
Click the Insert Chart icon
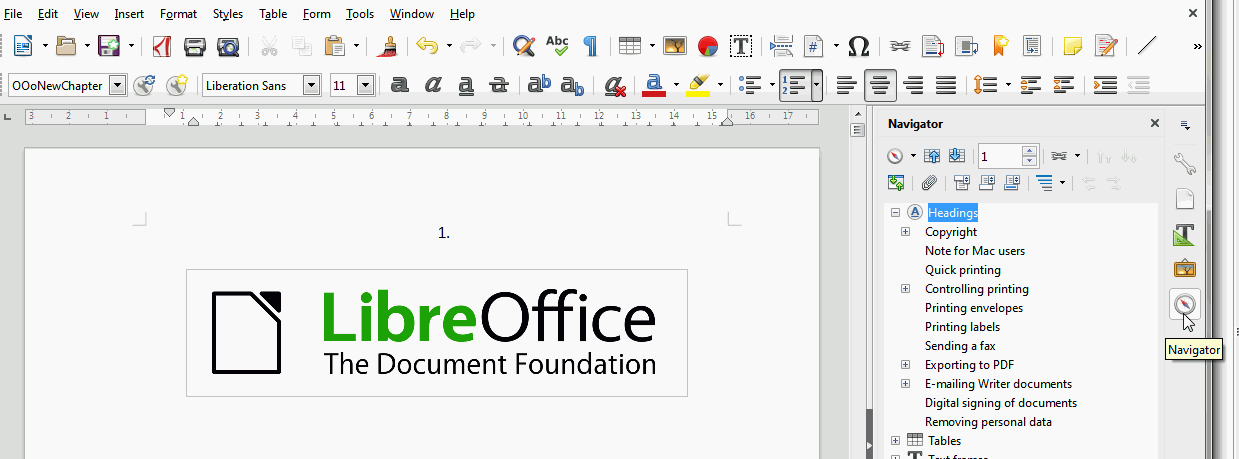[x=708, y=46]
